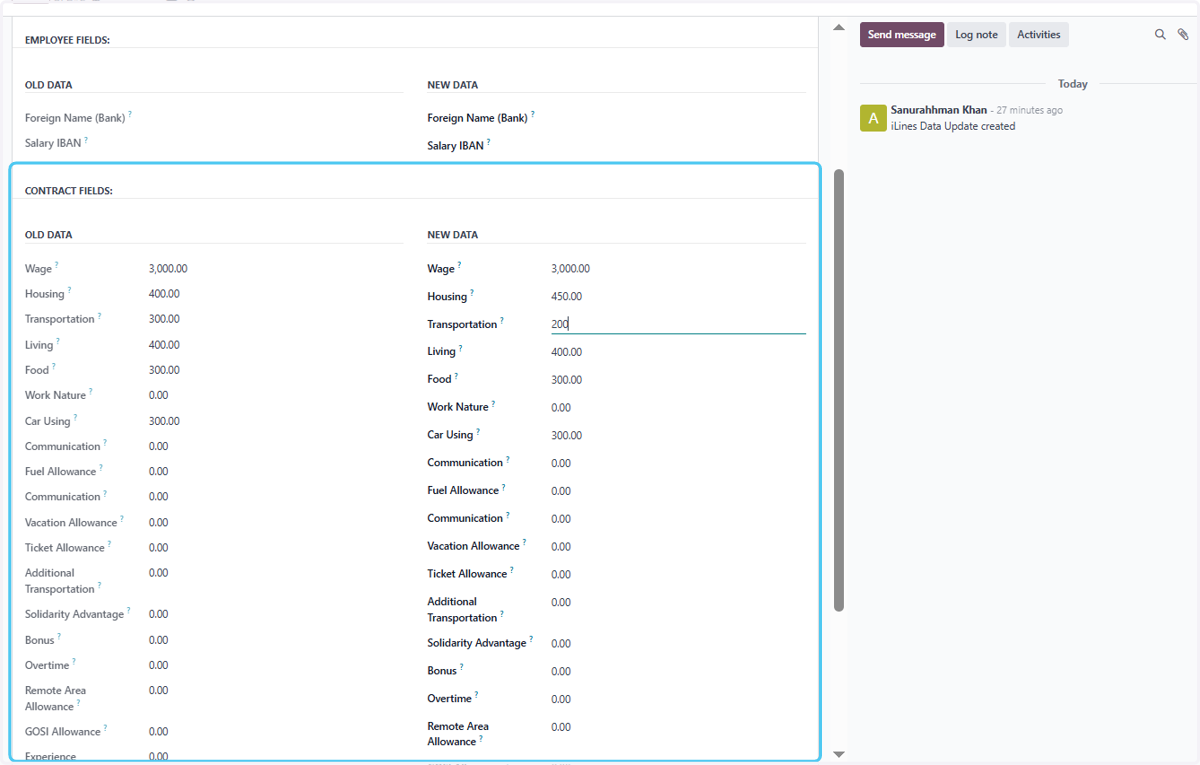The width and height of the screenshot is (1200, 765).
Task: Click the New Data Wage field 3,000.00
Action: pos(678,269)
